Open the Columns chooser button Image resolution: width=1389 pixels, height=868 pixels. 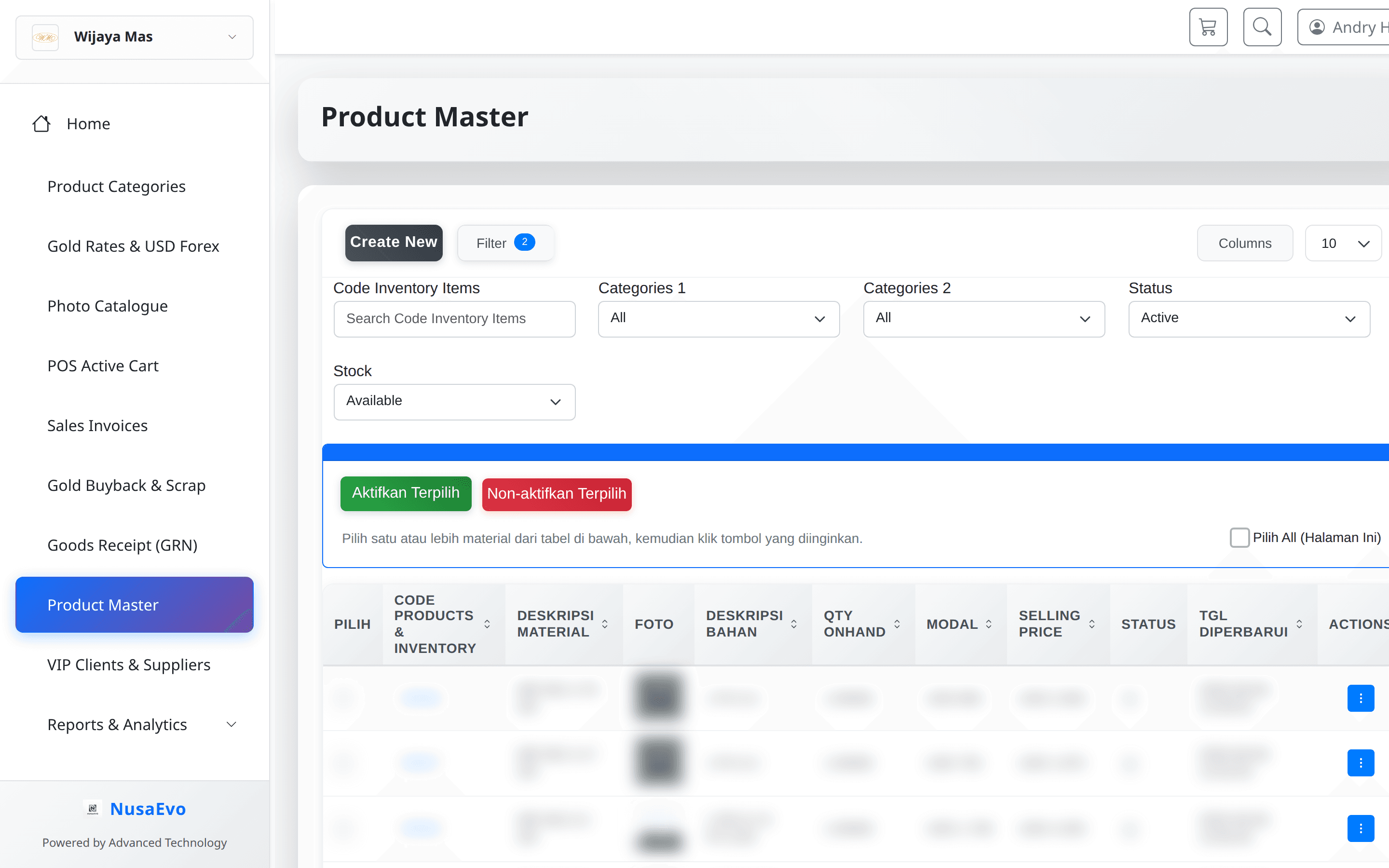(1245, 243)
